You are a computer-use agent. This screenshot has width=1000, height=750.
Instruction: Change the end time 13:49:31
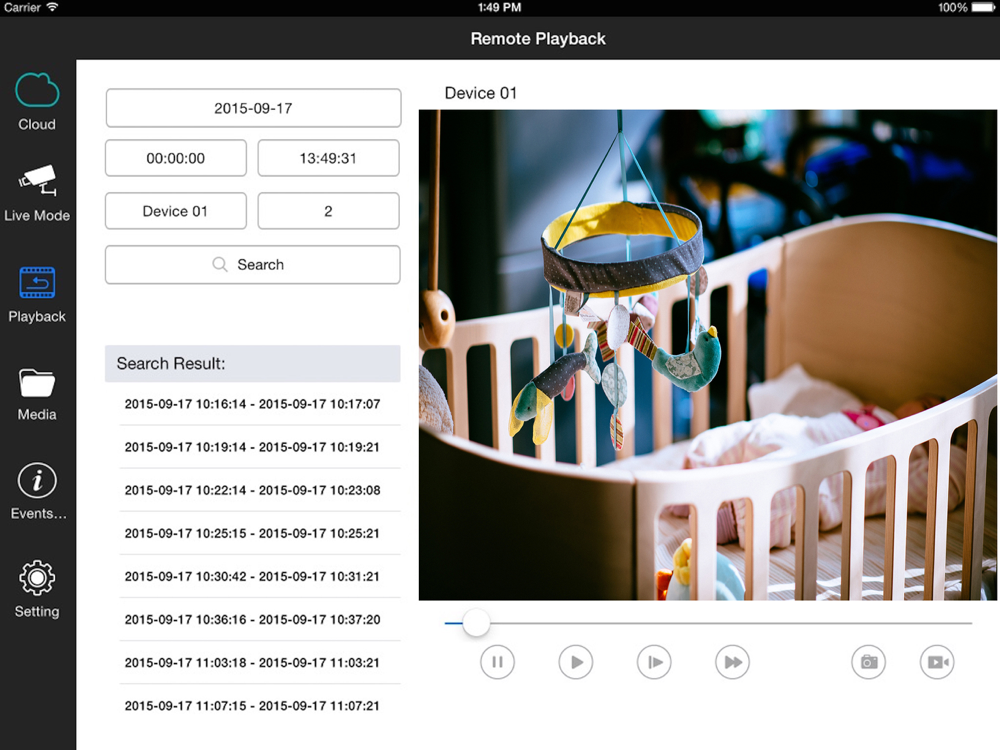tap(328, 158)
